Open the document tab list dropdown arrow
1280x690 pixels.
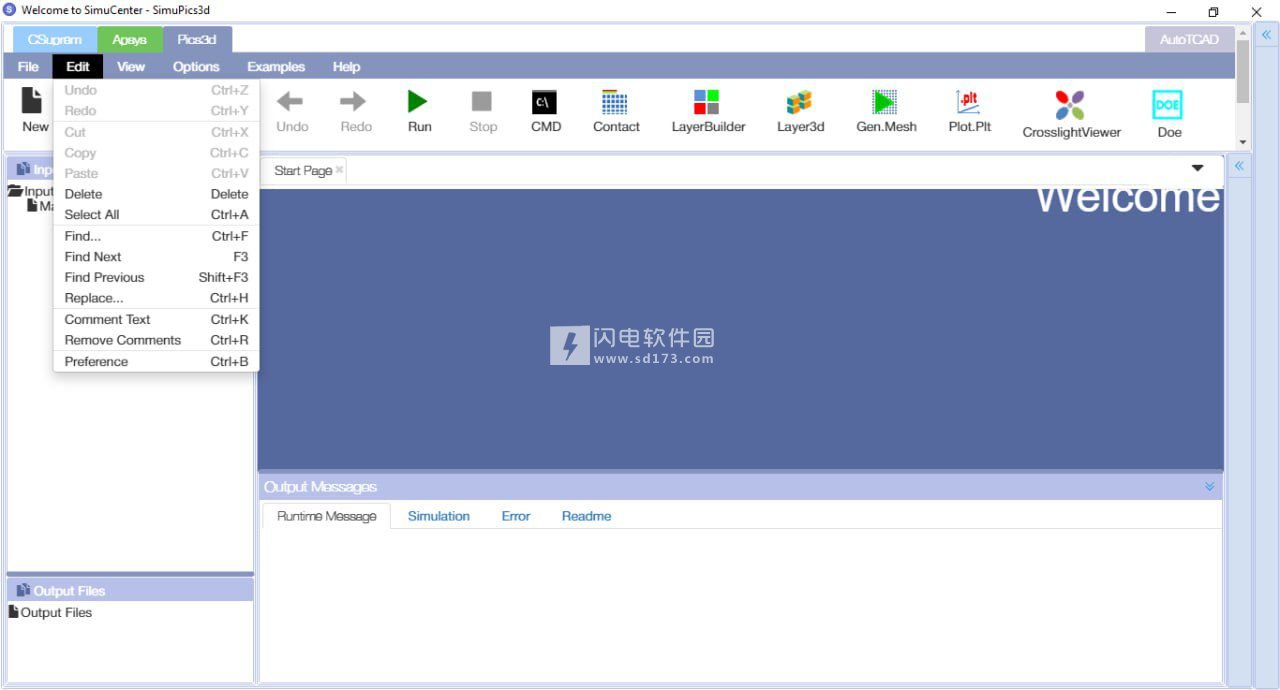coord(1197,168)
